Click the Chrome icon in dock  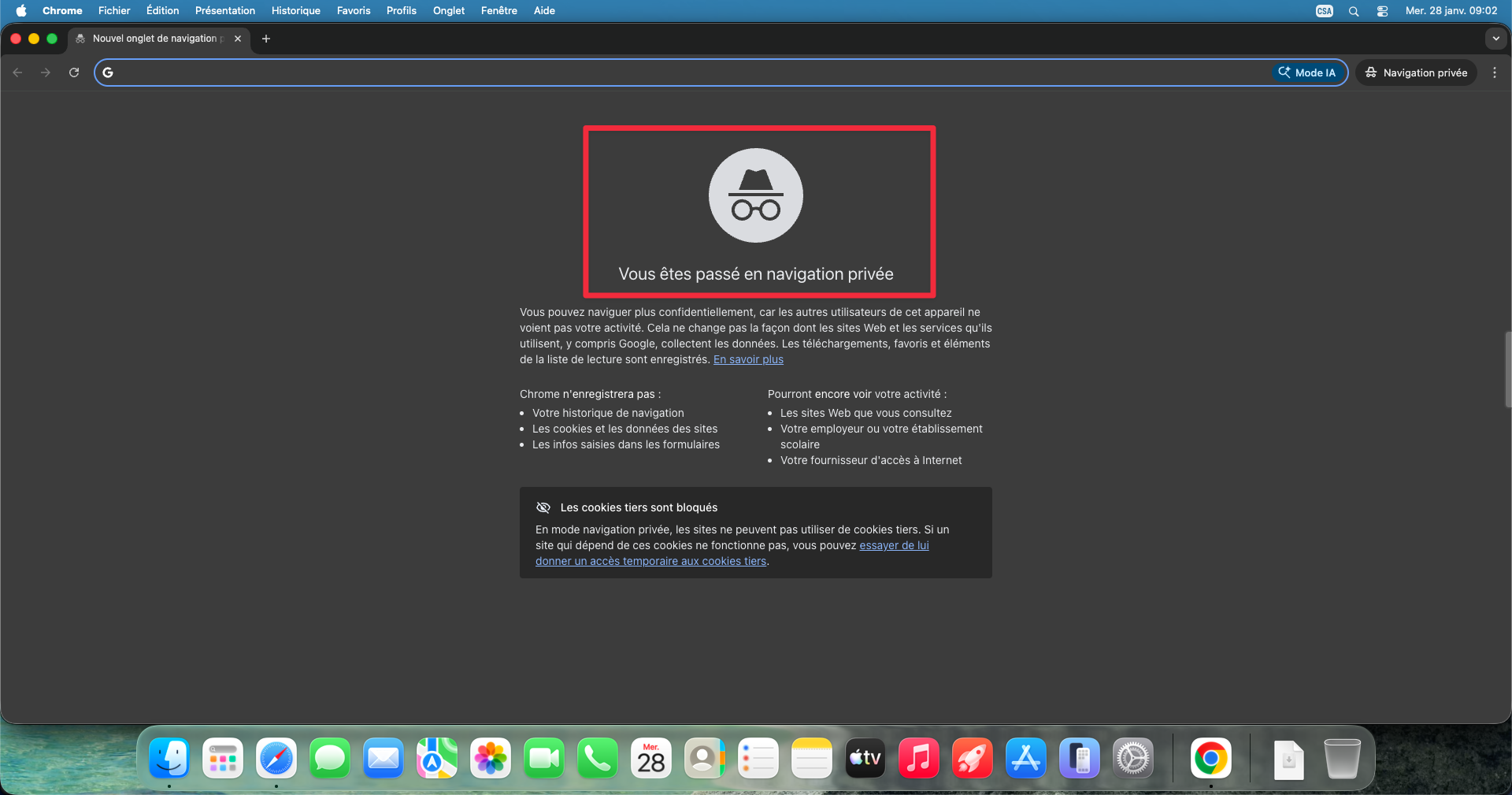click(x=1210, y=758)
